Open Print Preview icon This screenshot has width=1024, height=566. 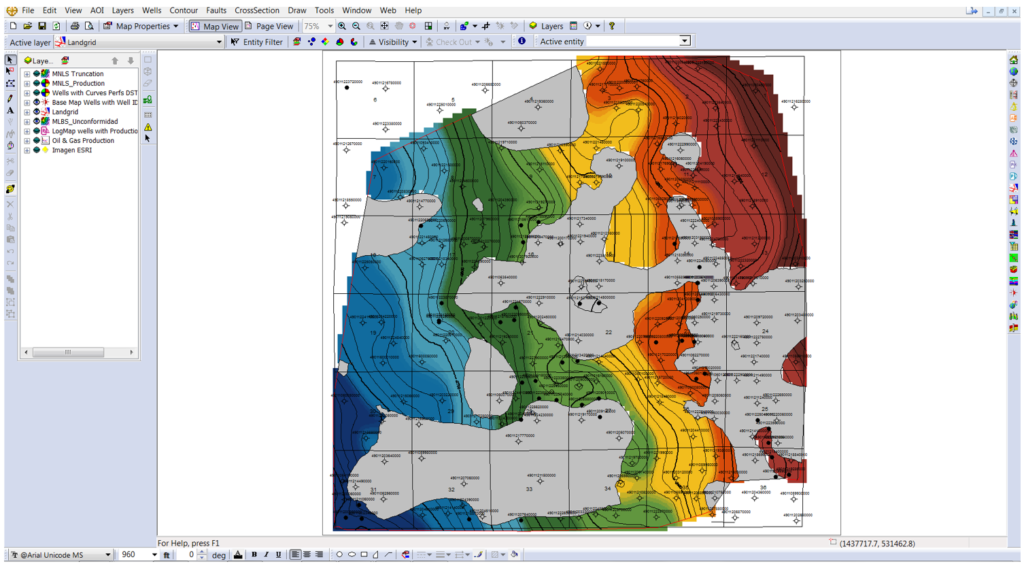click(89, 26)
